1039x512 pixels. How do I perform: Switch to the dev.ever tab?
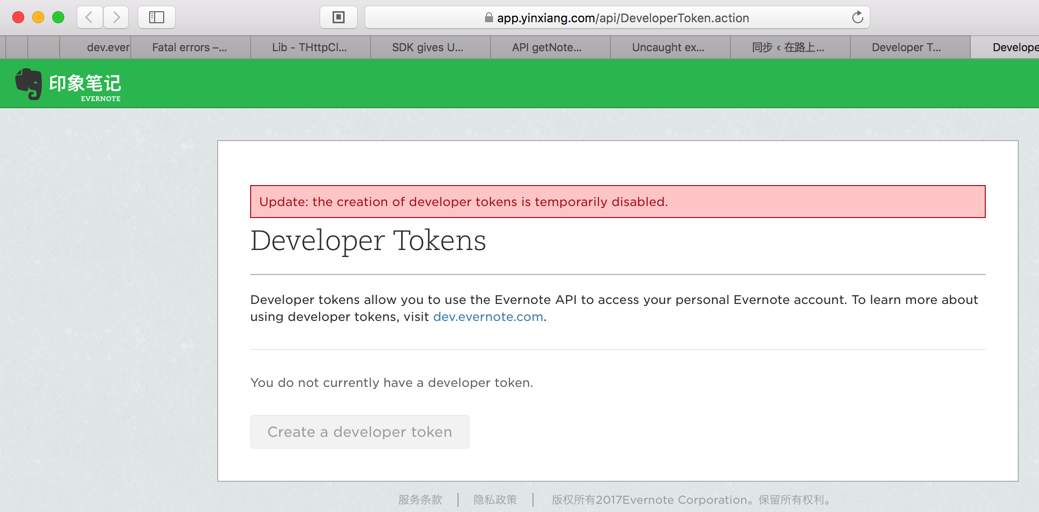click(95, 48)
